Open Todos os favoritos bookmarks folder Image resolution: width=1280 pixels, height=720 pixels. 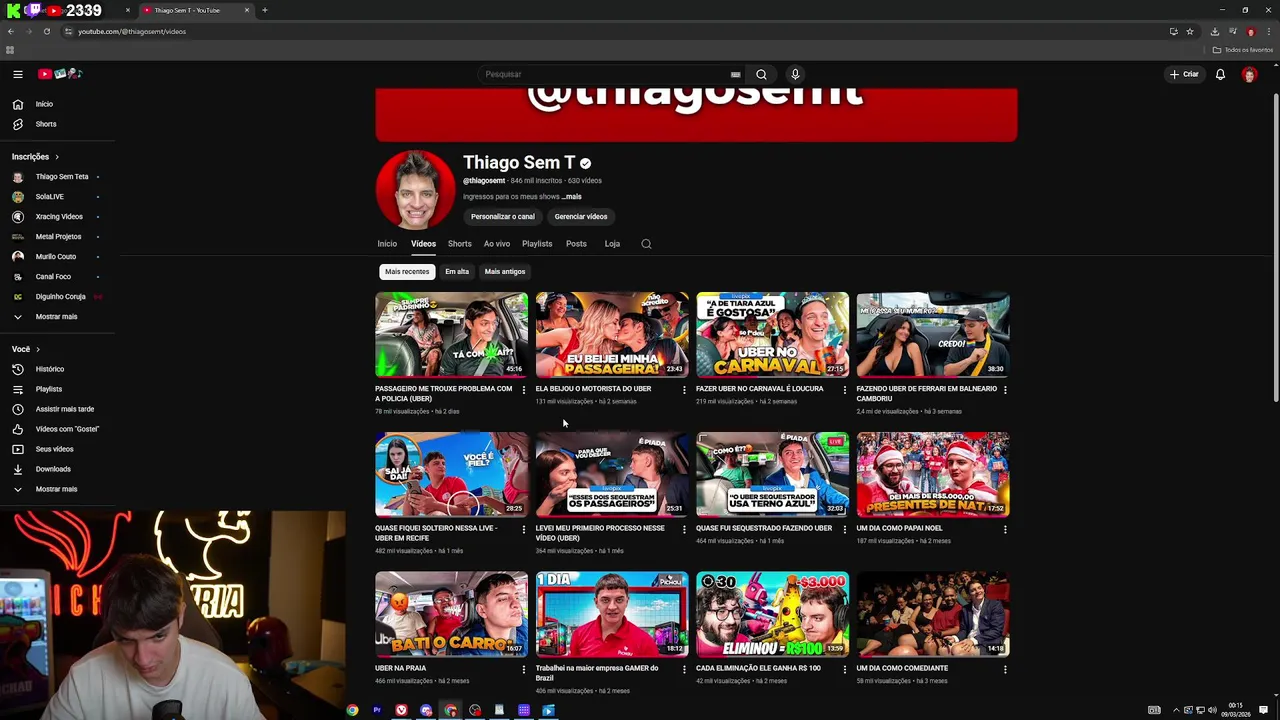[x=1243, y=50]
